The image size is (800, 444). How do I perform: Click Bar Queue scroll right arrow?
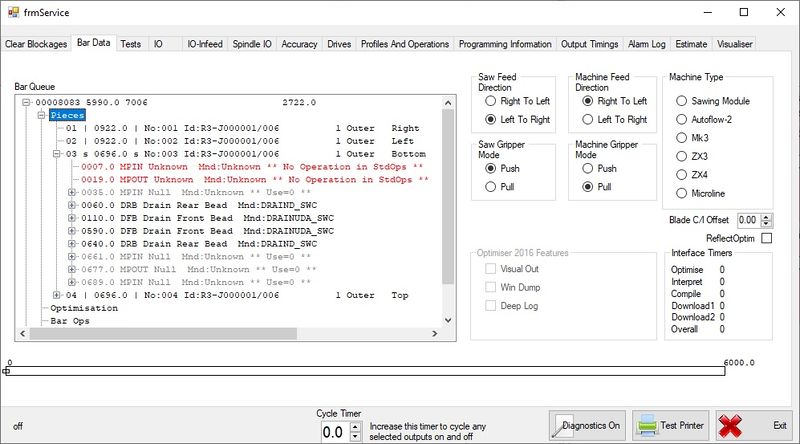[x=435, y=334]
